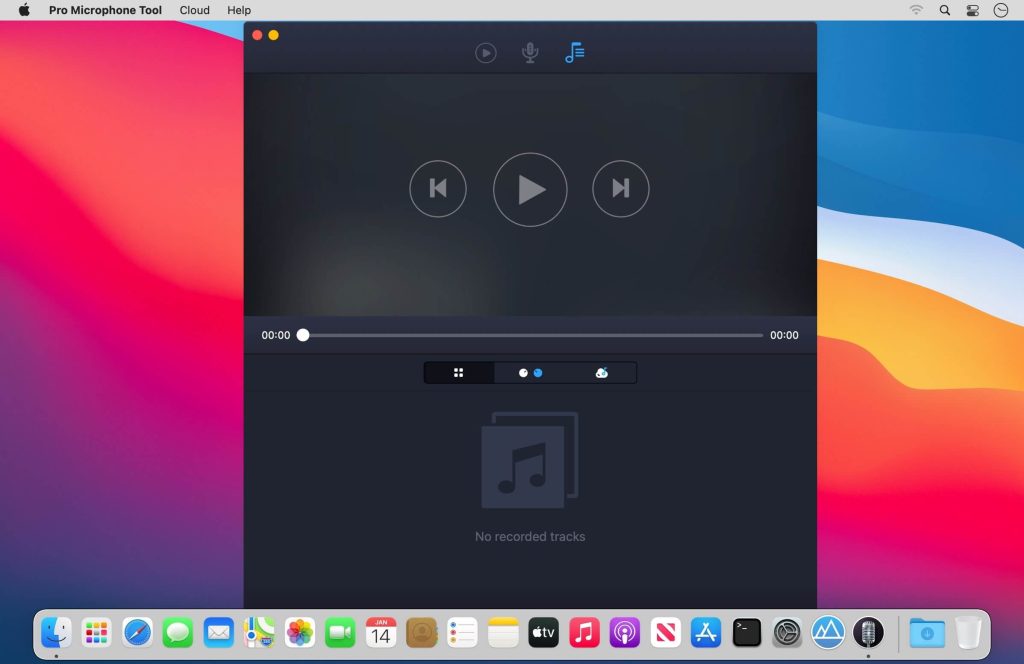Image resolution: width=1024 pixels, height=664 pixels.
Task: Open the grid view filter for tracks
Action: click(x=458, y=372)
